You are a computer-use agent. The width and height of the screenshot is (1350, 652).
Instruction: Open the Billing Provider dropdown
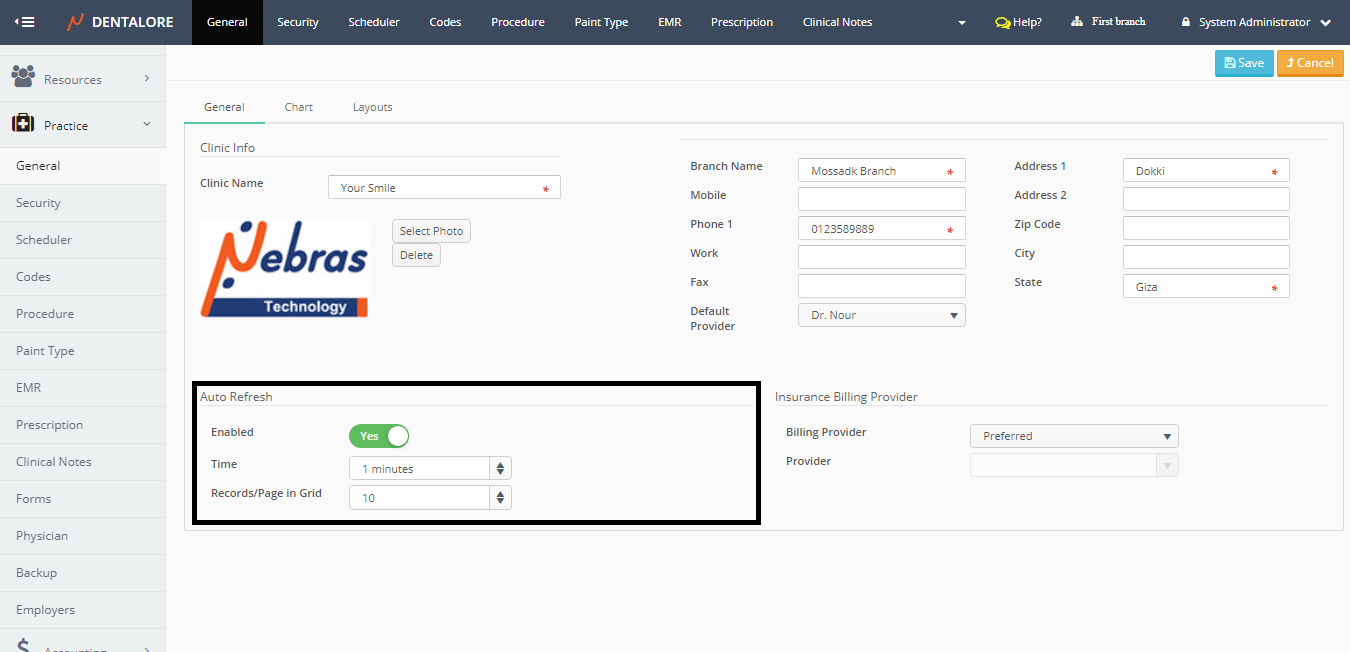click(x=1073, y=436)
